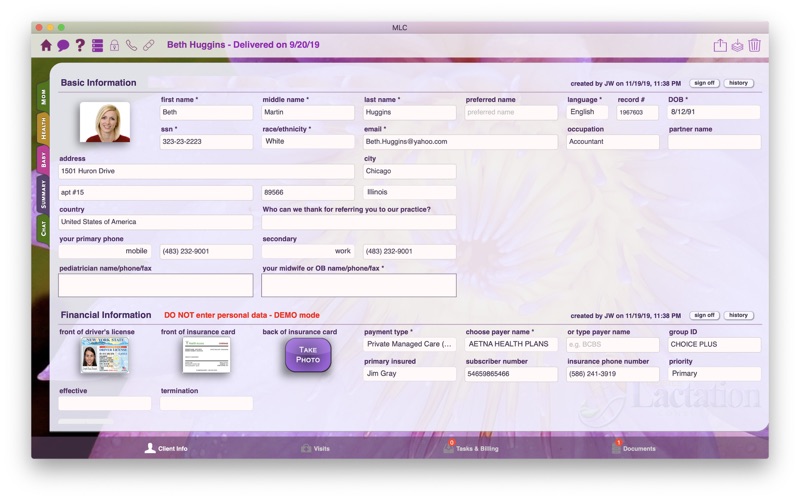Click the city field Chicago
800x500 pixels.
point(410,171)
